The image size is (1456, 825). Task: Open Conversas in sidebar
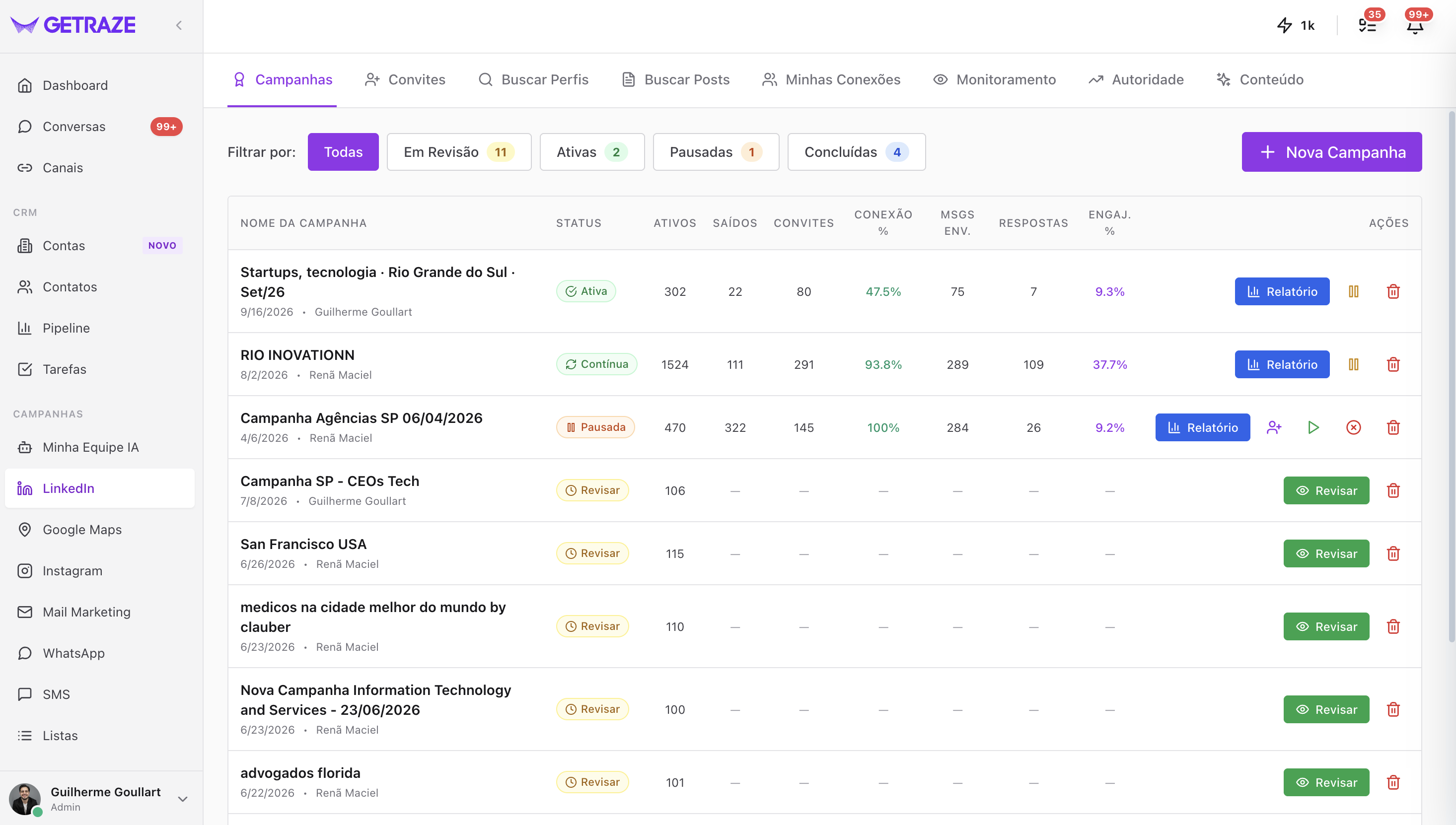[x=100, y=127]
